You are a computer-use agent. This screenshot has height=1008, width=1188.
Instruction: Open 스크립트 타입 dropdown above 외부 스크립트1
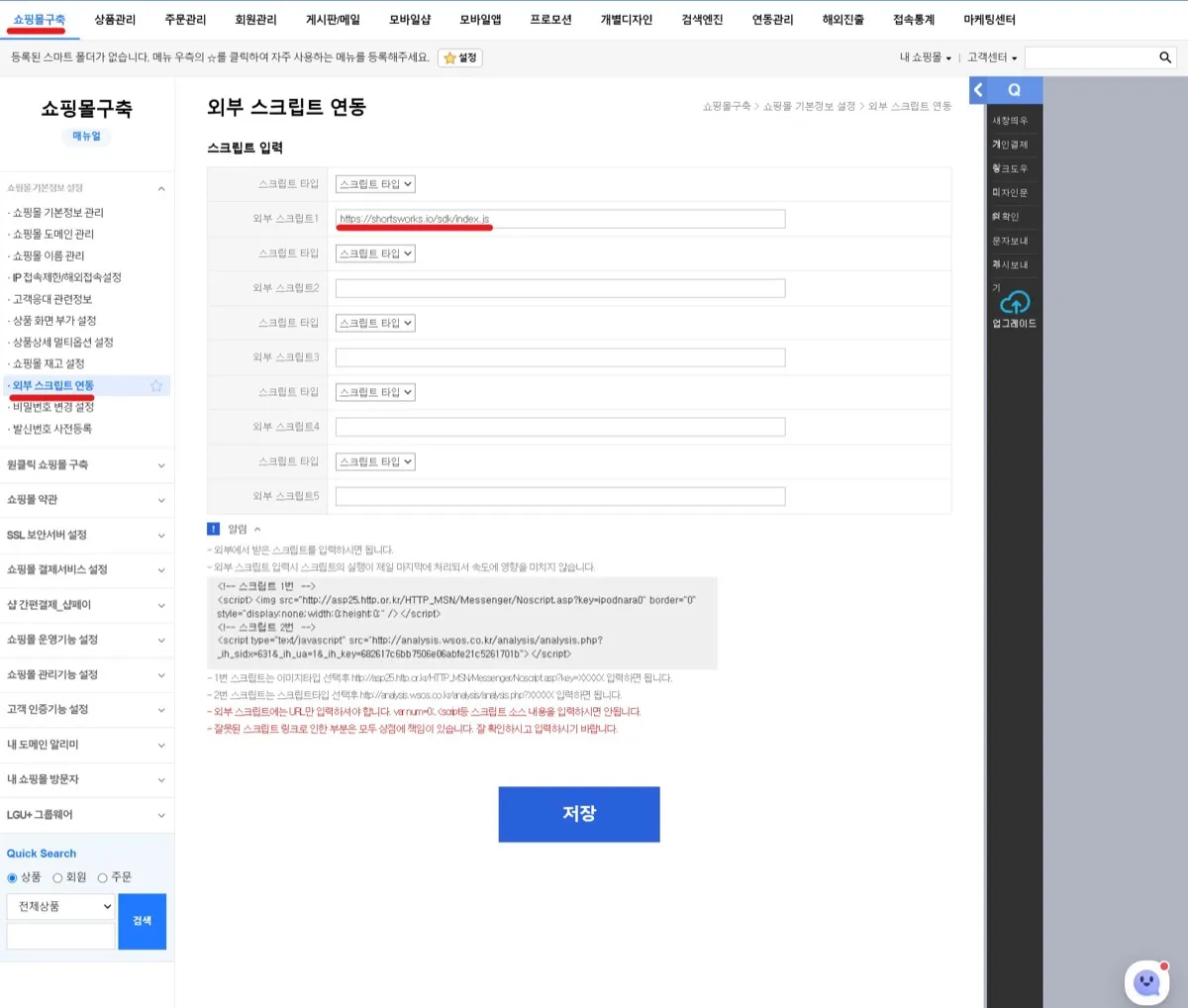[375, 184]
